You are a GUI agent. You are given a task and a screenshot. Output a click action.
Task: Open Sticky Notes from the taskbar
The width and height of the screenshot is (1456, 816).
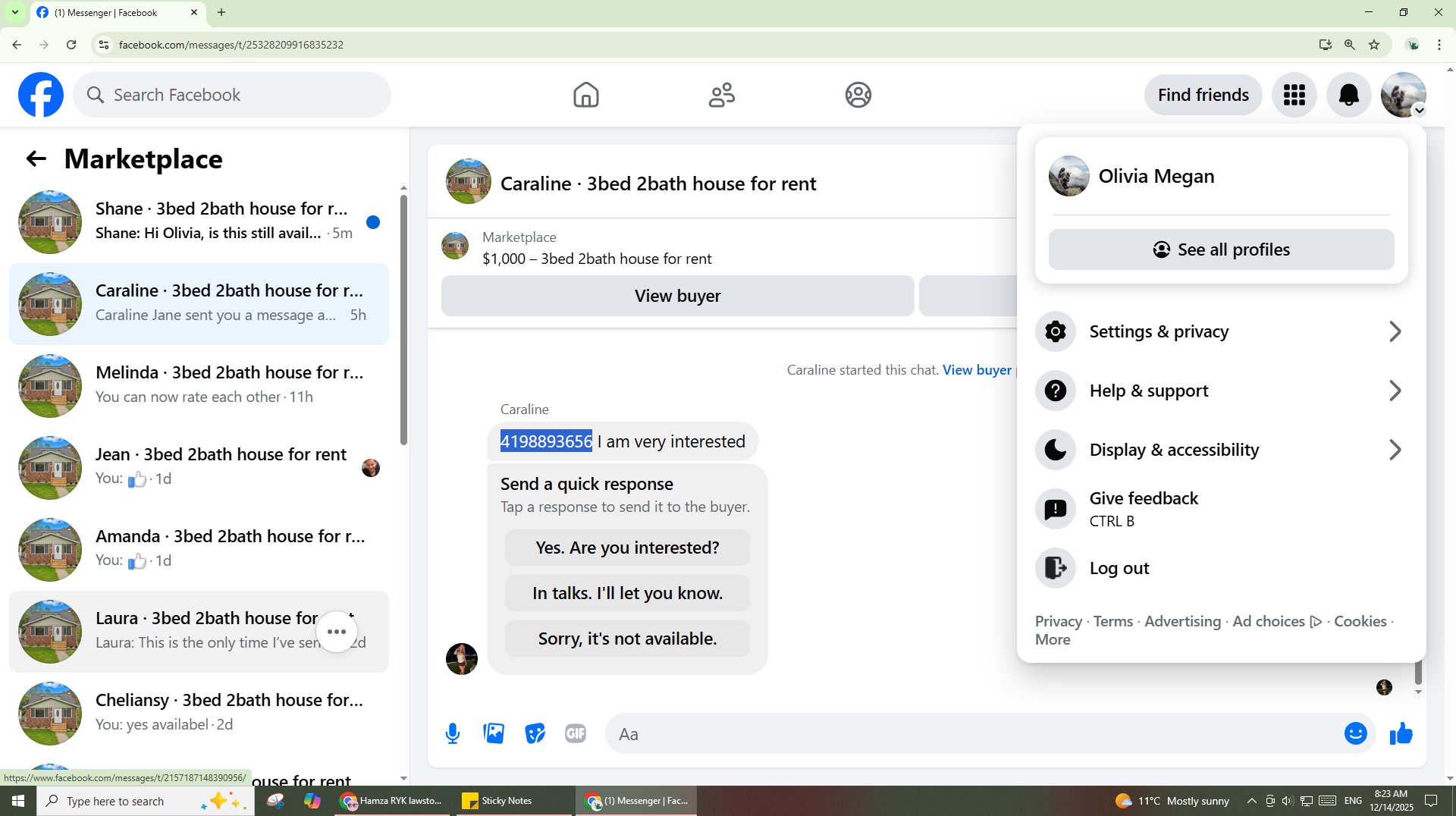point(515,801)
